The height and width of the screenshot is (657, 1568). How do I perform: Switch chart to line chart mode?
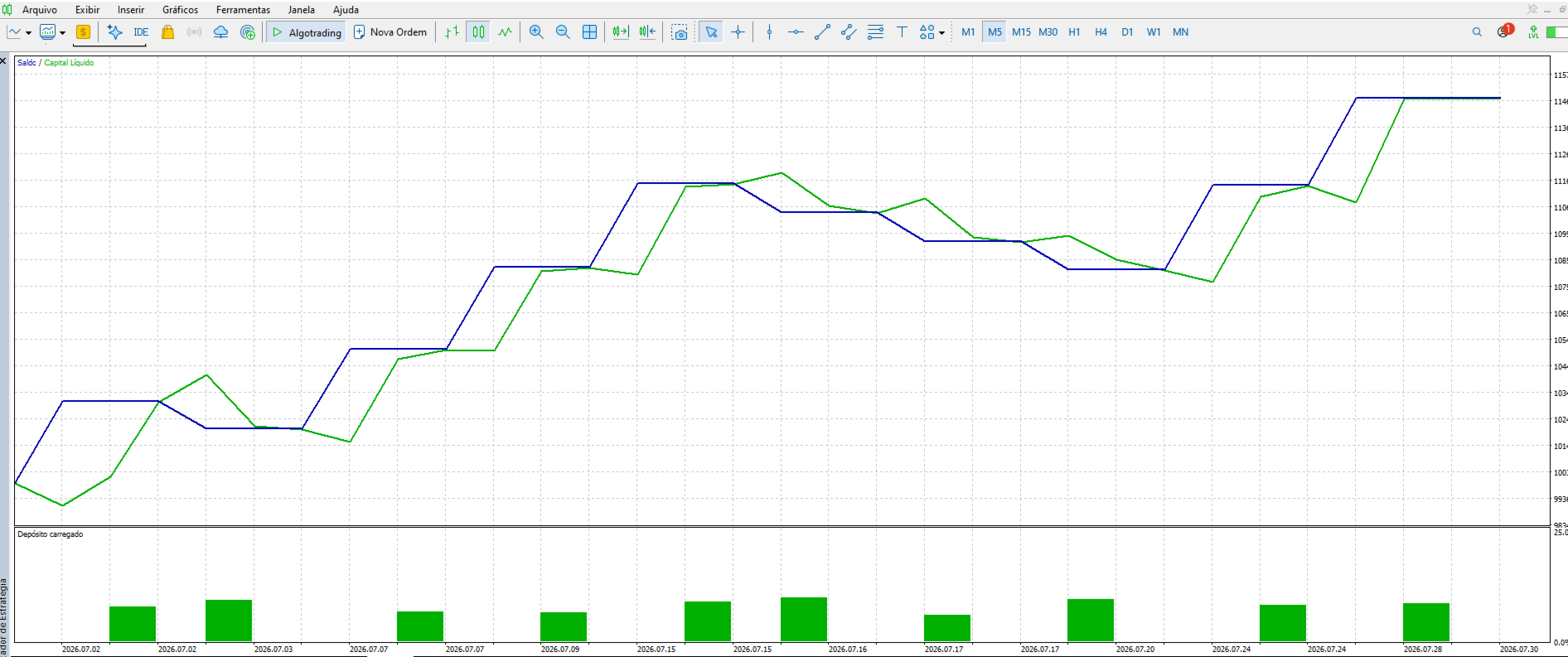pyautogui.click(x=505, y=32)
